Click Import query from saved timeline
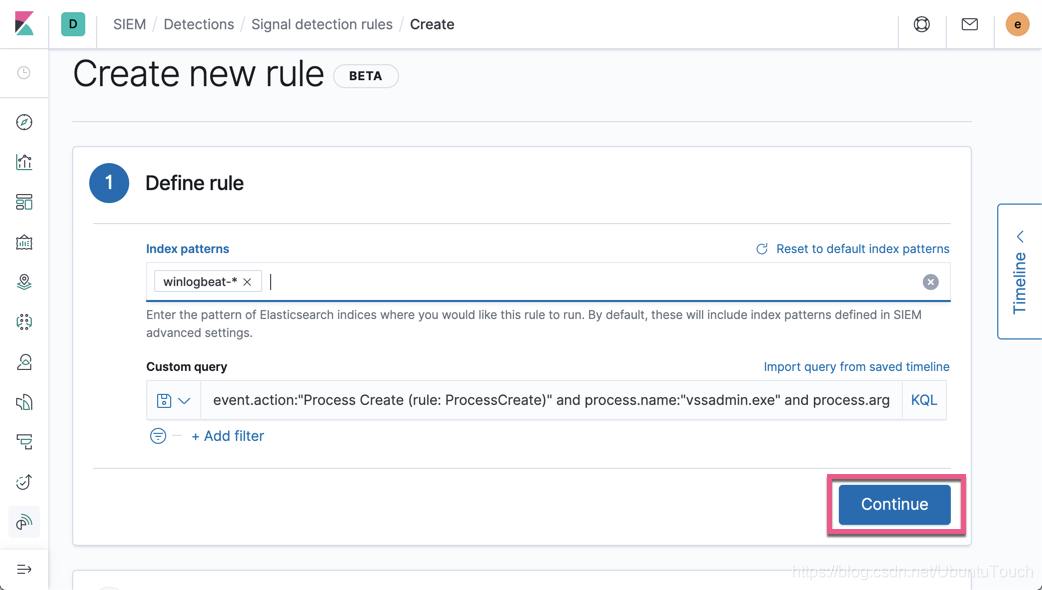 pos(857,367)
